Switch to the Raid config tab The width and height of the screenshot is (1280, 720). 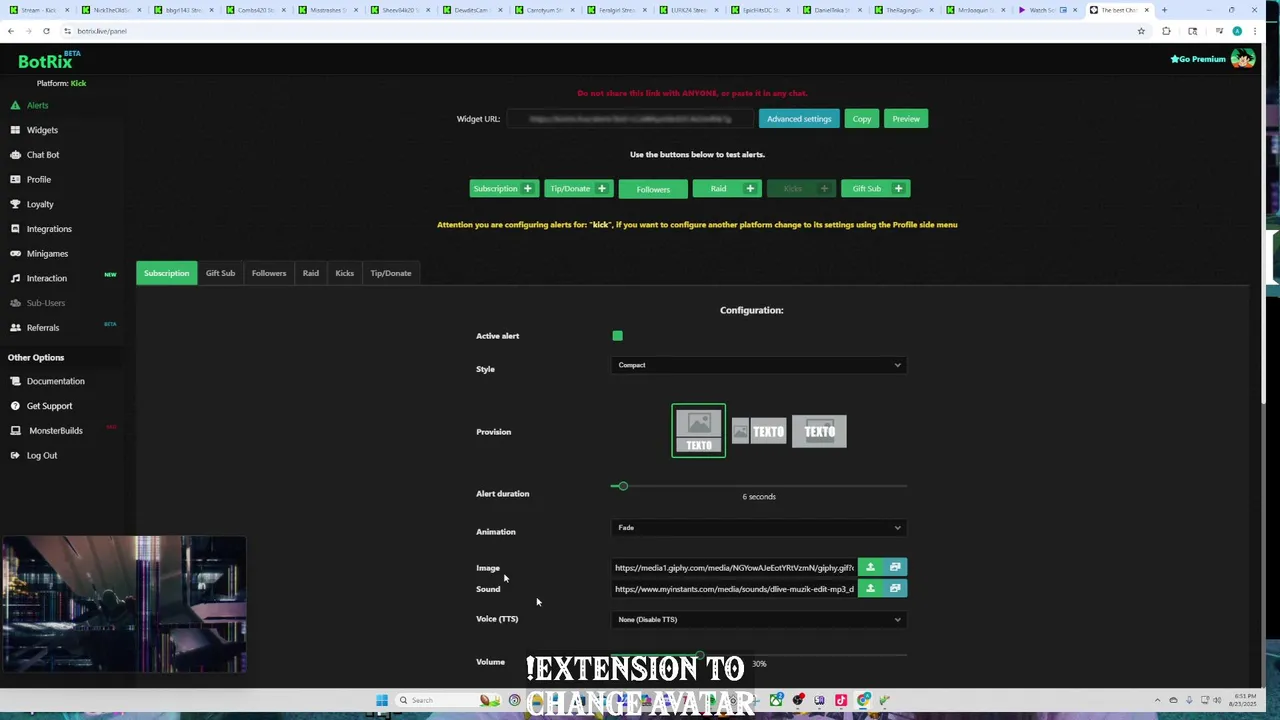click(x=311, y=273)
